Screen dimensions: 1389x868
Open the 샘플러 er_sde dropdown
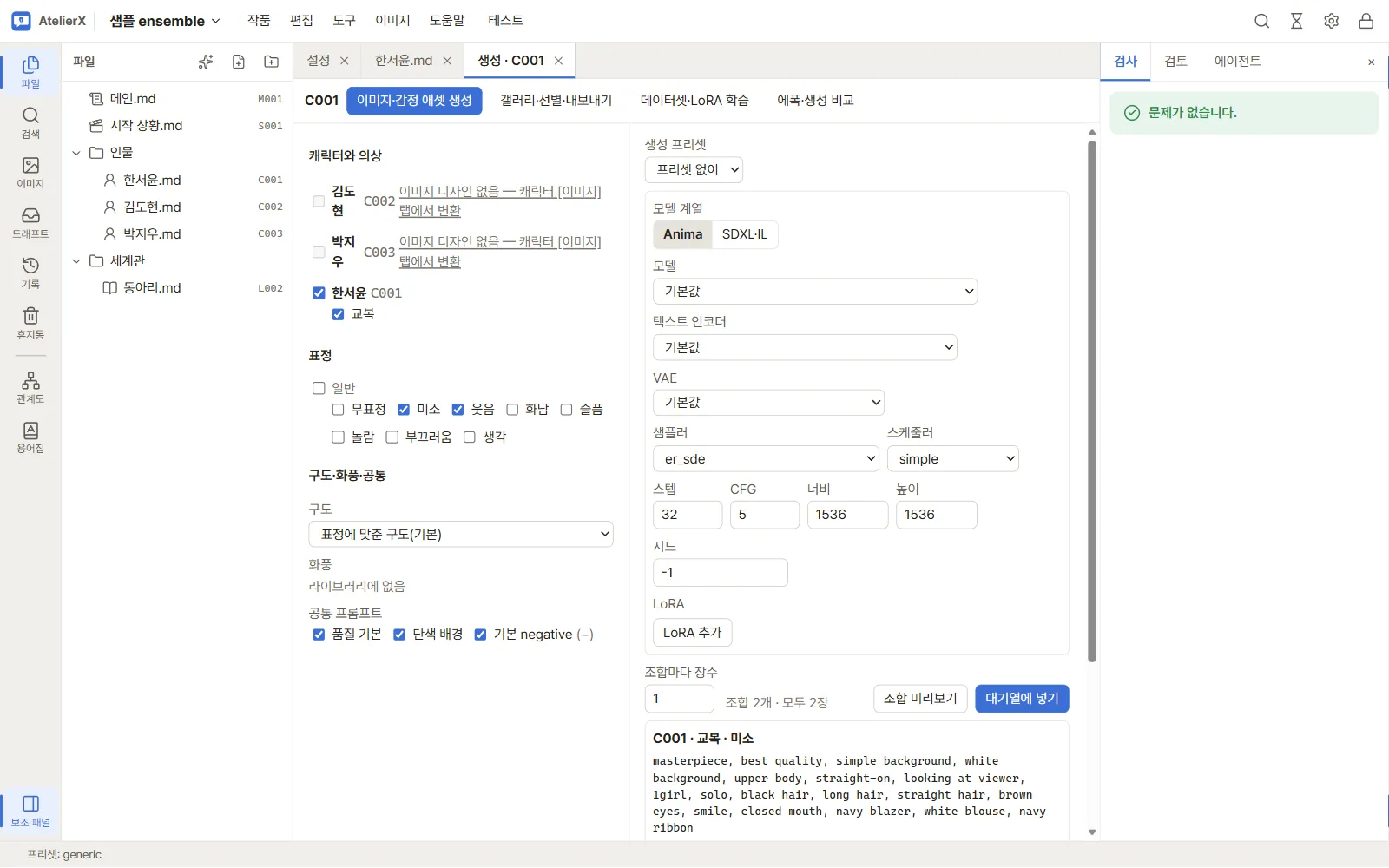pyautogui.click(x=766, y=459)
